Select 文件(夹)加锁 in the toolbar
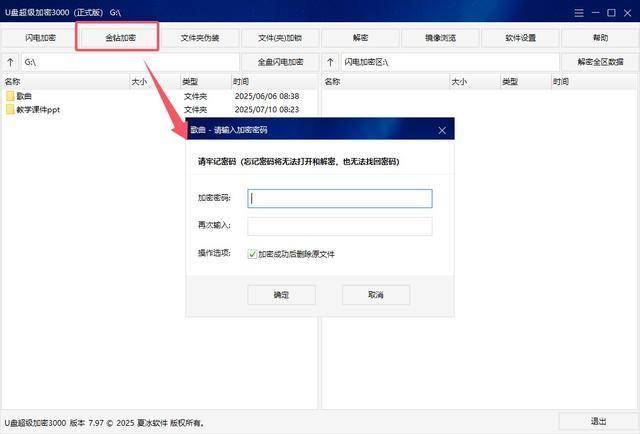Viewport: 640px width, 434px height. coord(280,38)
